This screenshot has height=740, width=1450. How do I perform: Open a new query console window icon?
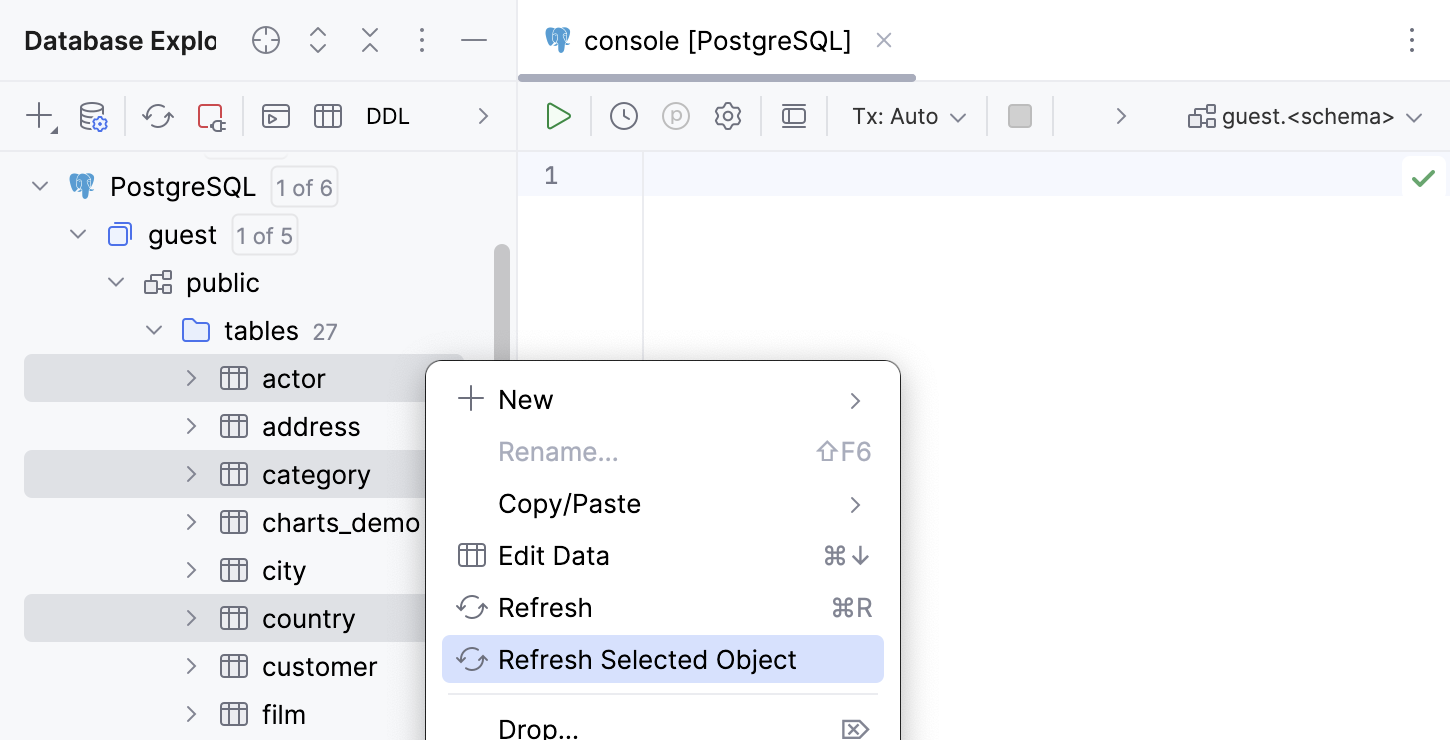click(275, 115)
